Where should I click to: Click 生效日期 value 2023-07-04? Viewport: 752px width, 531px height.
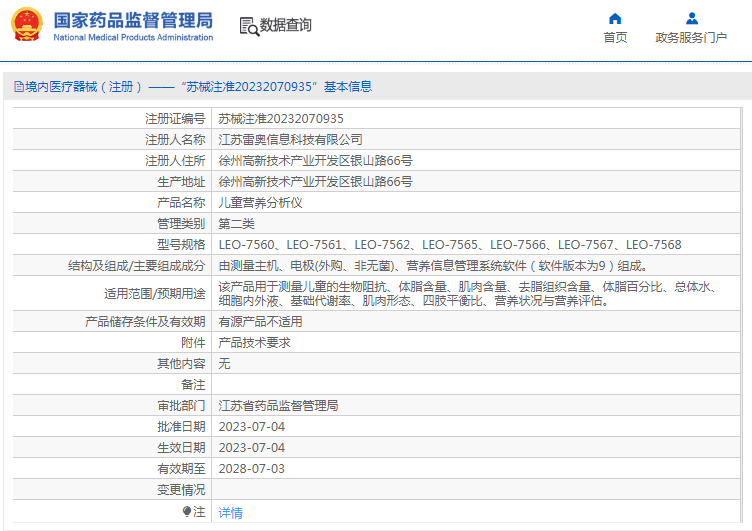[252, 448]
